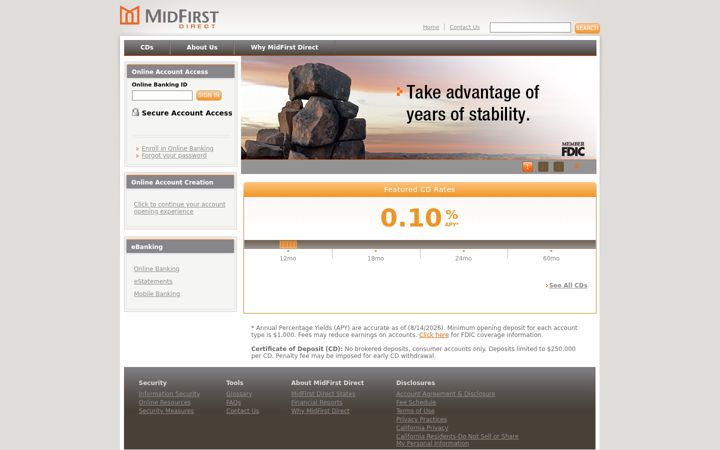Click the eBanking panel header
Image resolution: width=720 pixels, height=450 pixels.
pos(180,247)
